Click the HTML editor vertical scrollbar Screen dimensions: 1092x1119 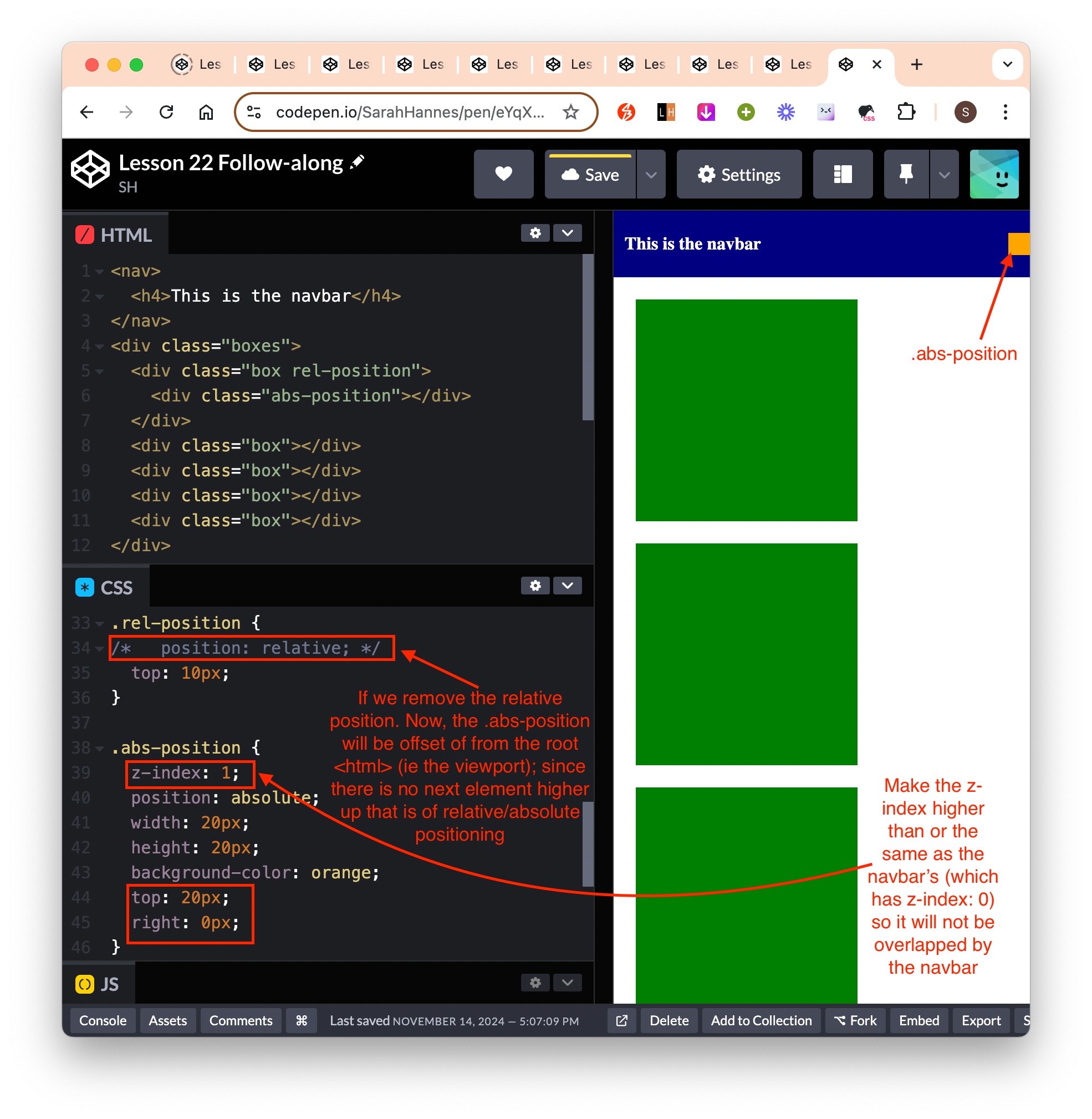point(587,338)
